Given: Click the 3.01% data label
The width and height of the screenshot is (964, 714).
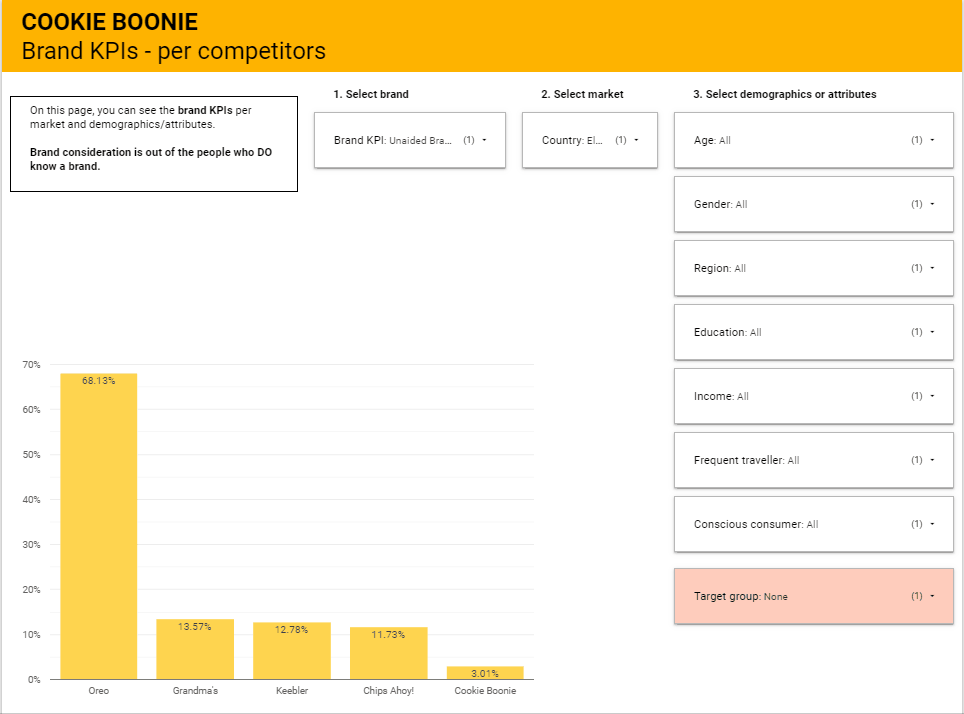Looking at the screenshot, I should click(485, 673).
